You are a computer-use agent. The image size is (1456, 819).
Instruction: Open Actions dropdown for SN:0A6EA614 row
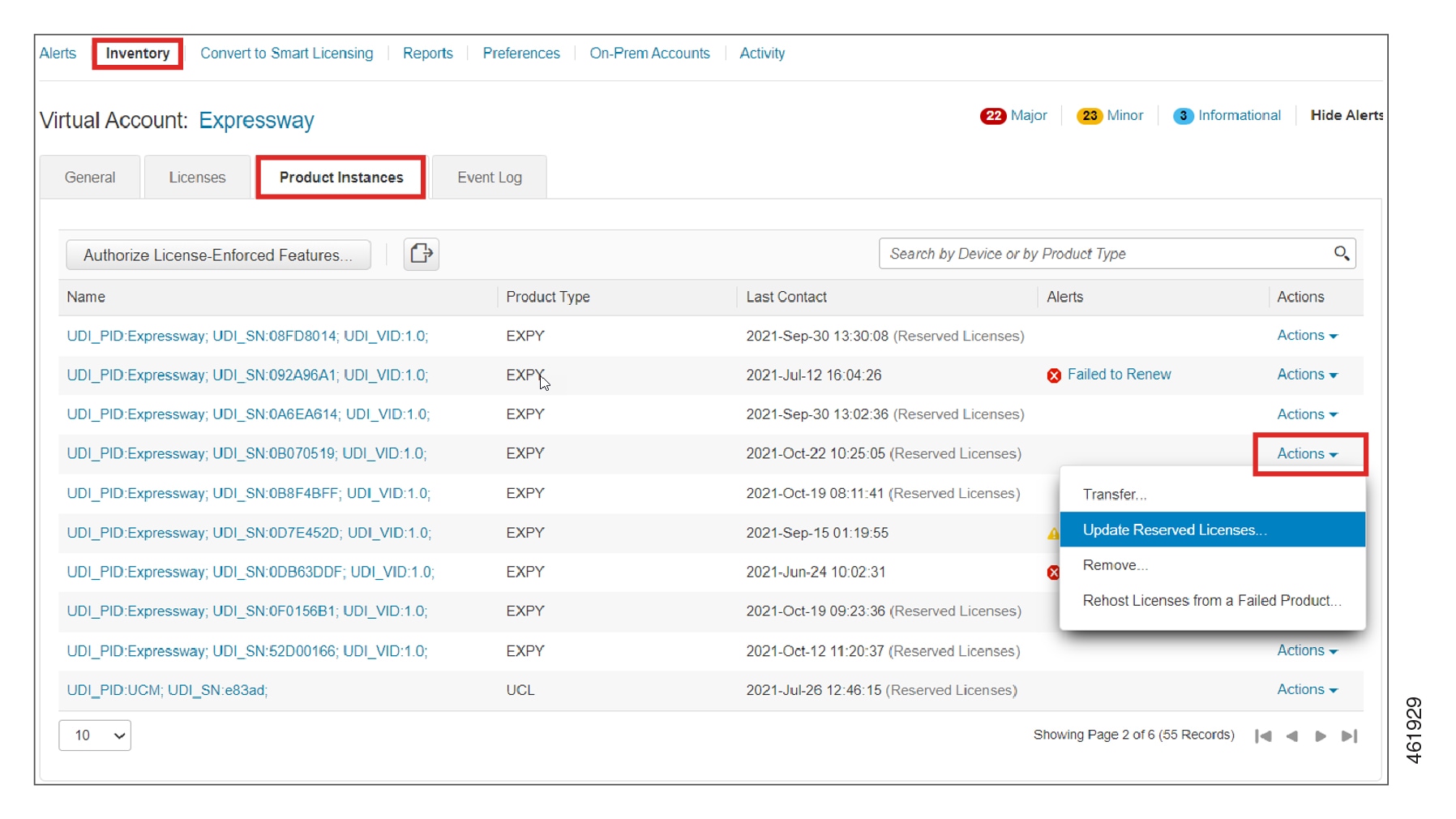[x=1307, y=414]
